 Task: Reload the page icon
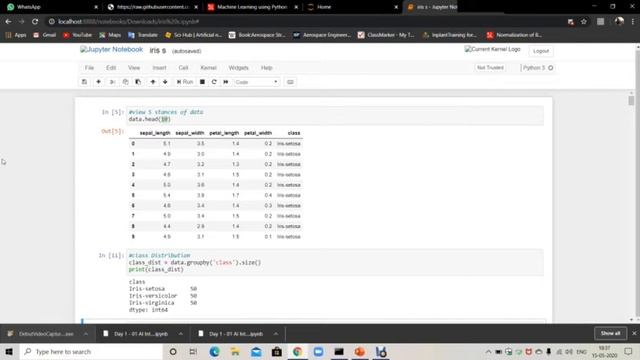click(x=35, y=21)
